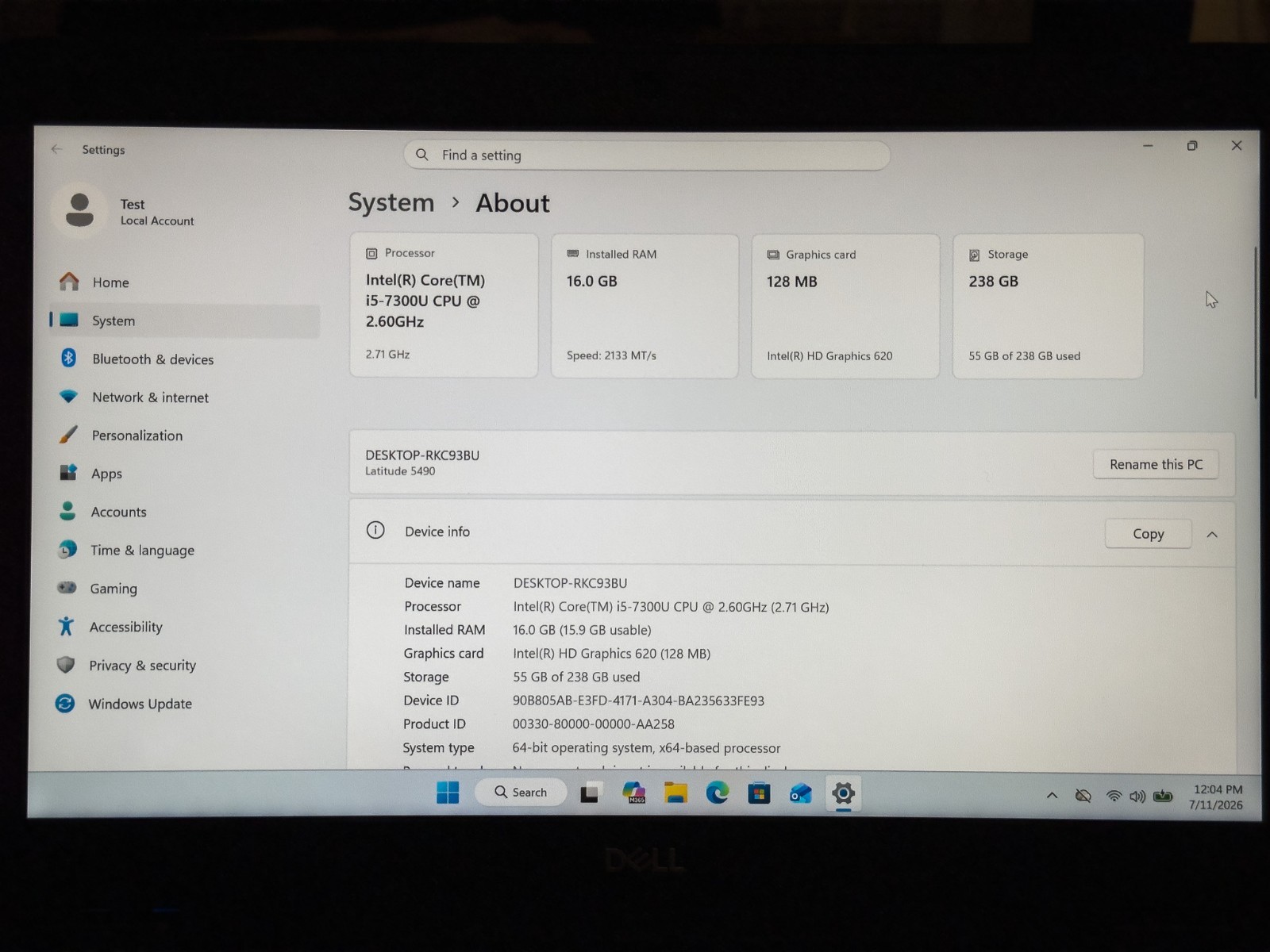1270x952 pixels.
Task: Open Privacy & security settings
Action: pos(184,665)
